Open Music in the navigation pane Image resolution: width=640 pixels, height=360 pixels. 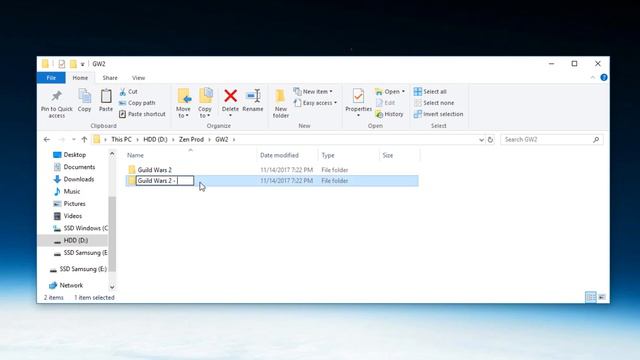point(67,191)
